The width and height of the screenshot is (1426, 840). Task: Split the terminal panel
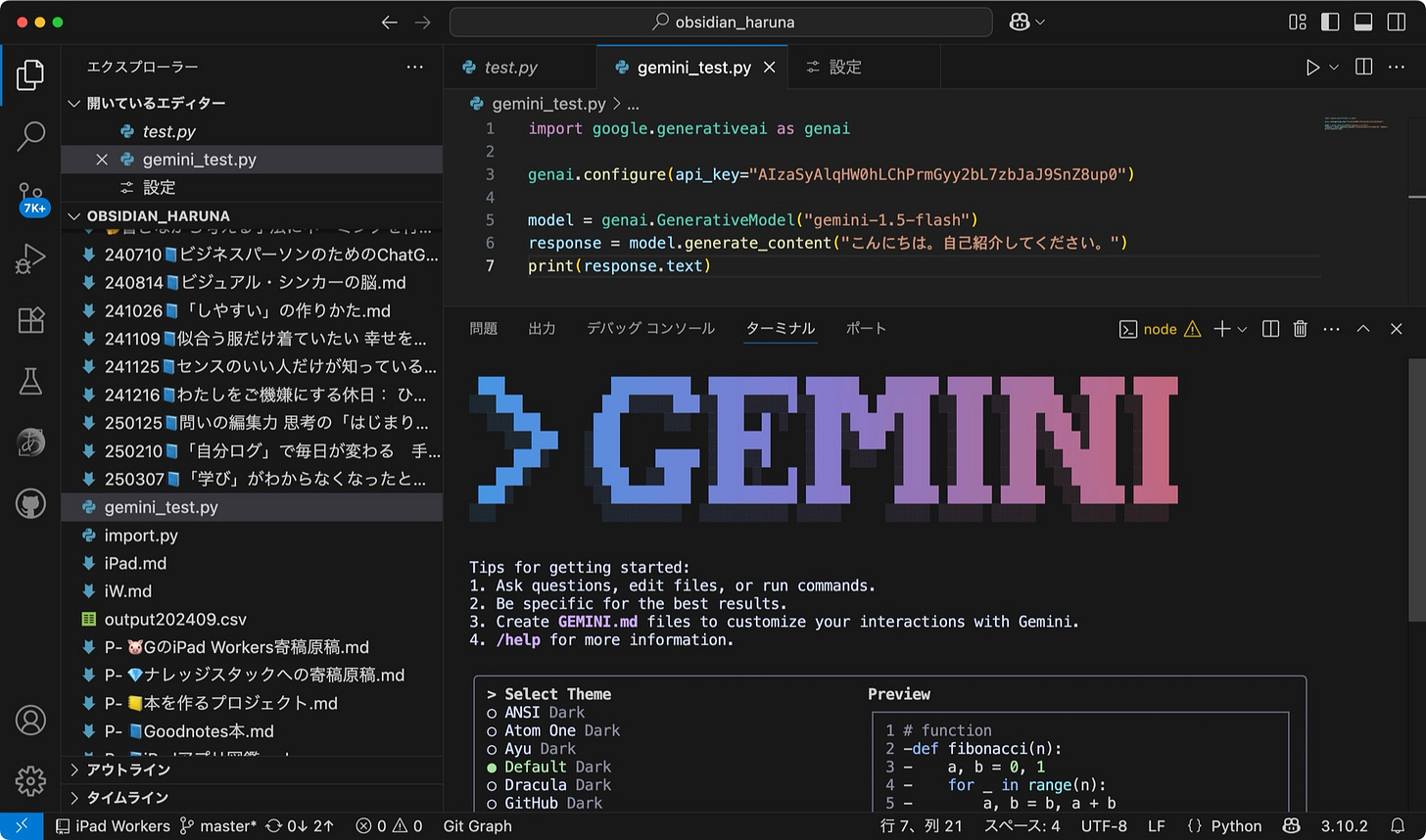tap(1270, 329)
